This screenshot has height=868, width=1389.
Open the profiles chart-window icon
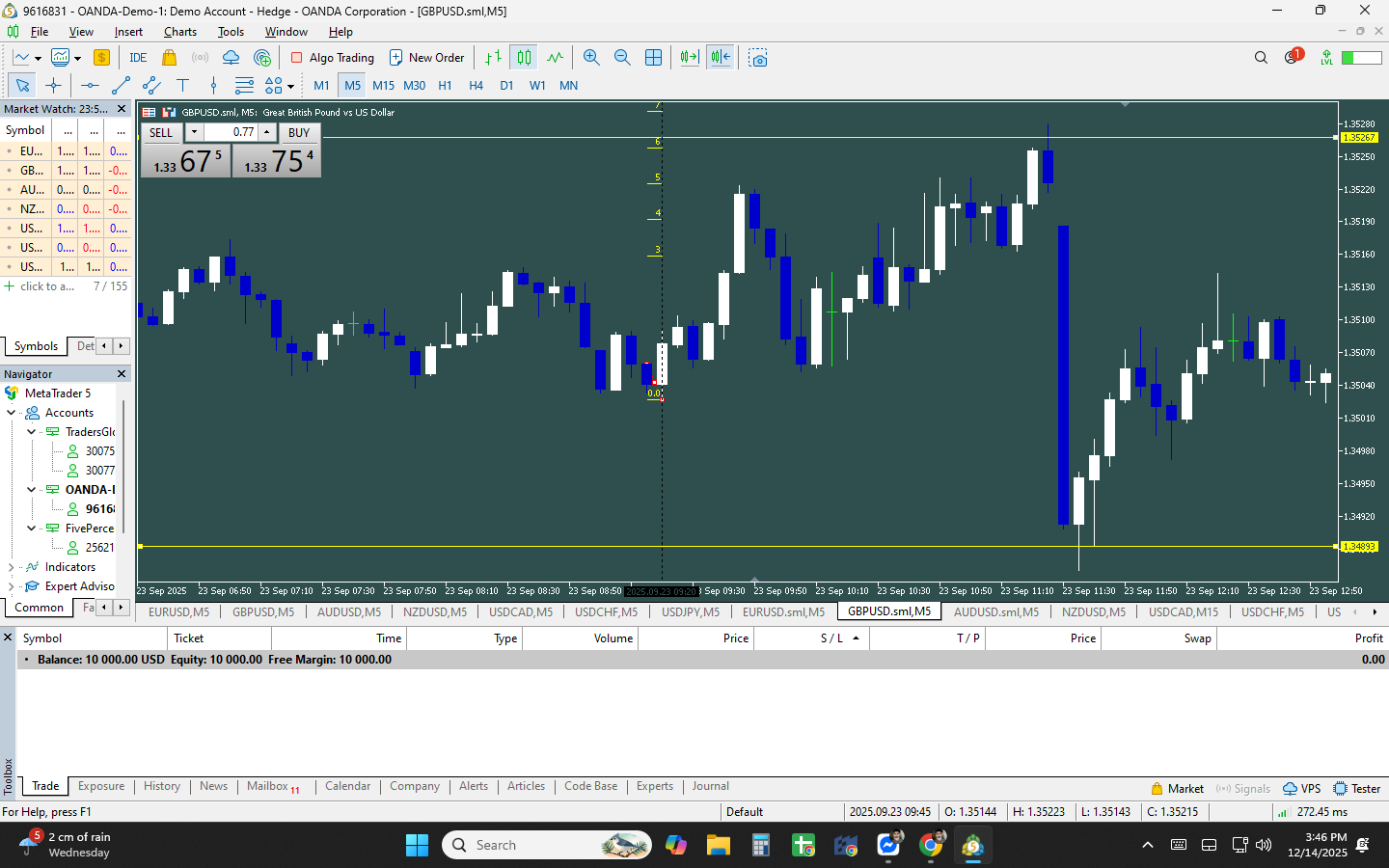60,58
